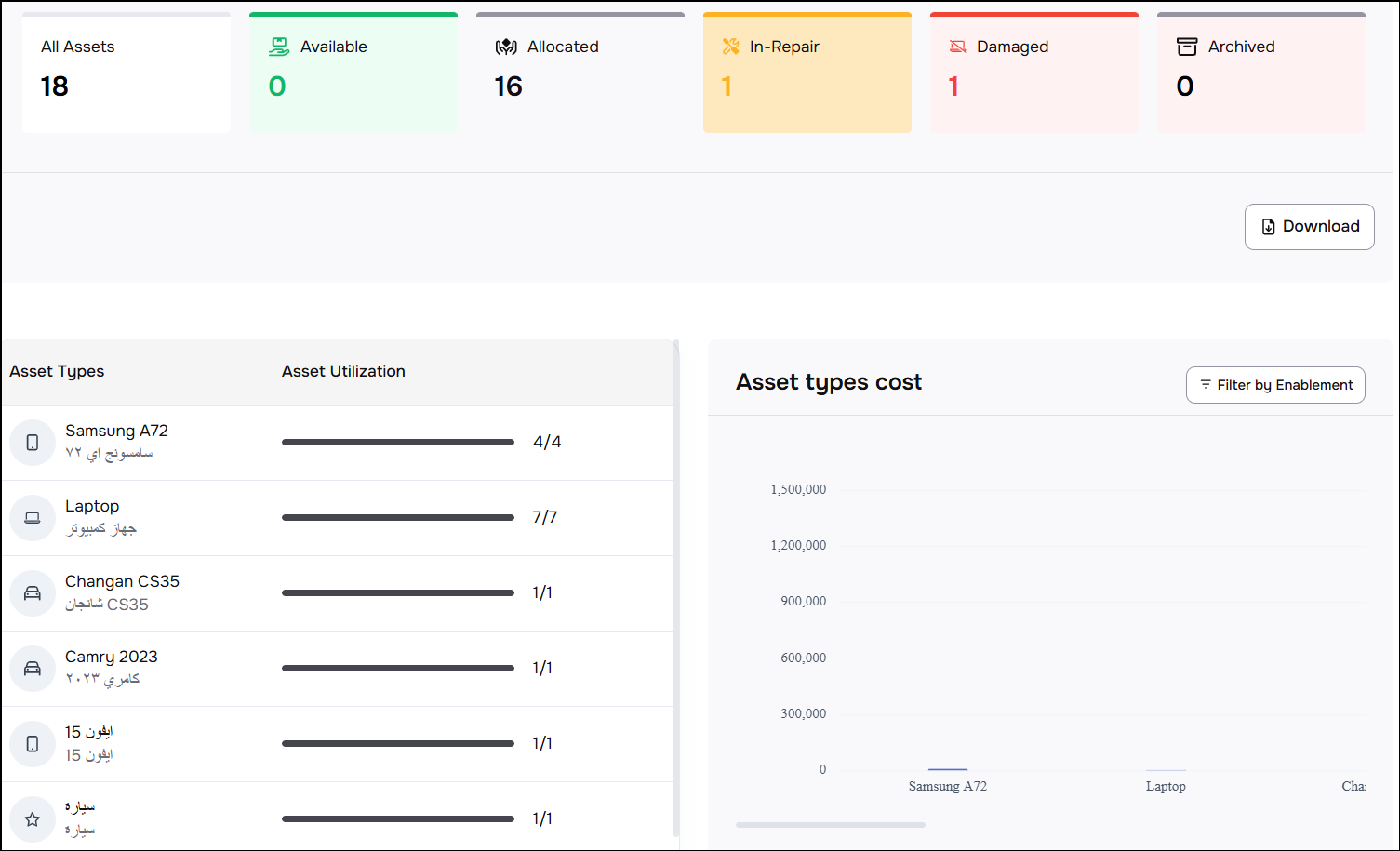Click the Laptop utilization progress bar
Viewport: 1400px width, 851px height.
tap(398, 518)
